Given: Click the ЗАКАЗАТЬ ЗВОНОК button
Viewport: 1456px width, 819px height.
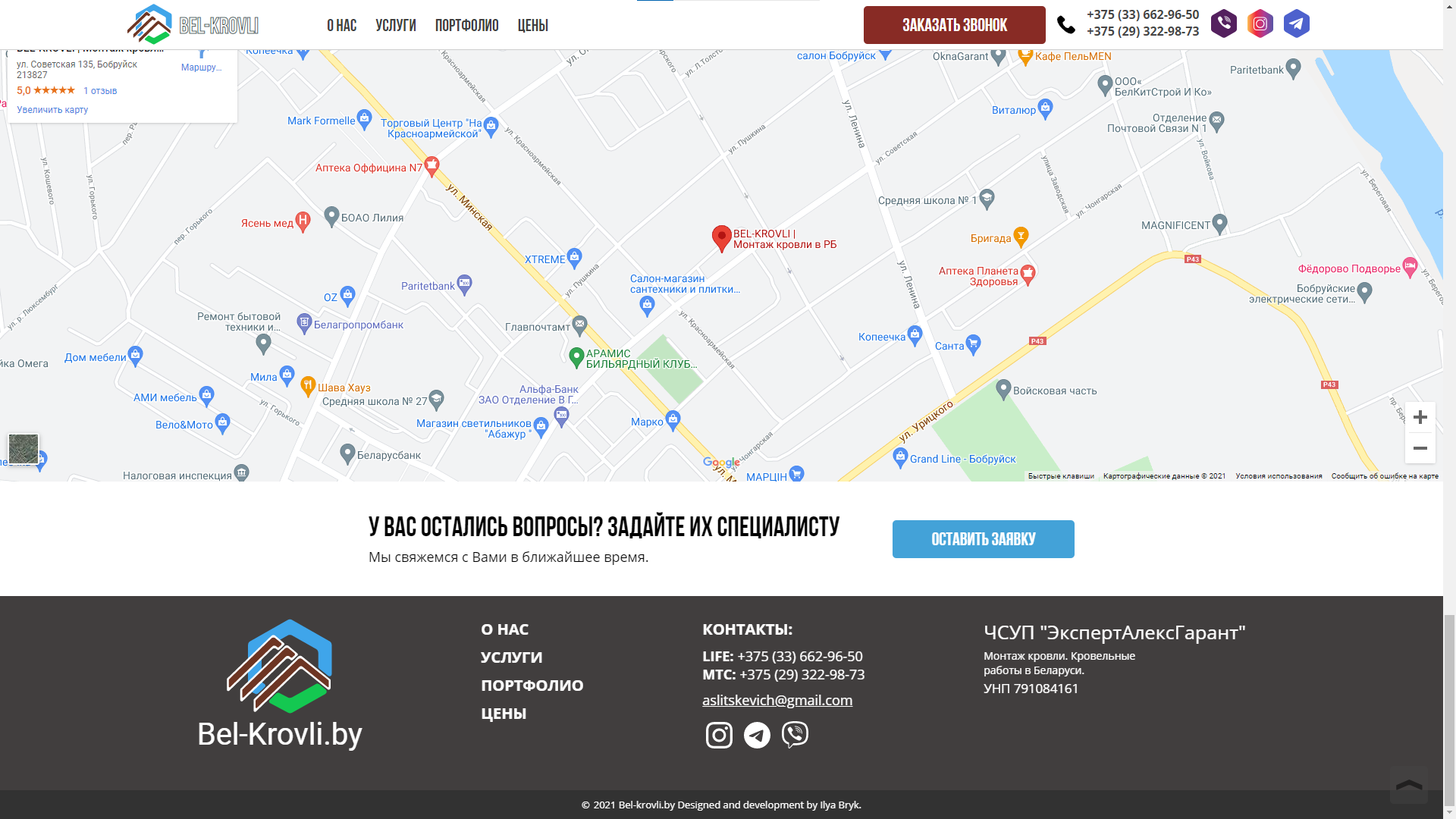Looking at the screenshot, I should pos(955,25).
